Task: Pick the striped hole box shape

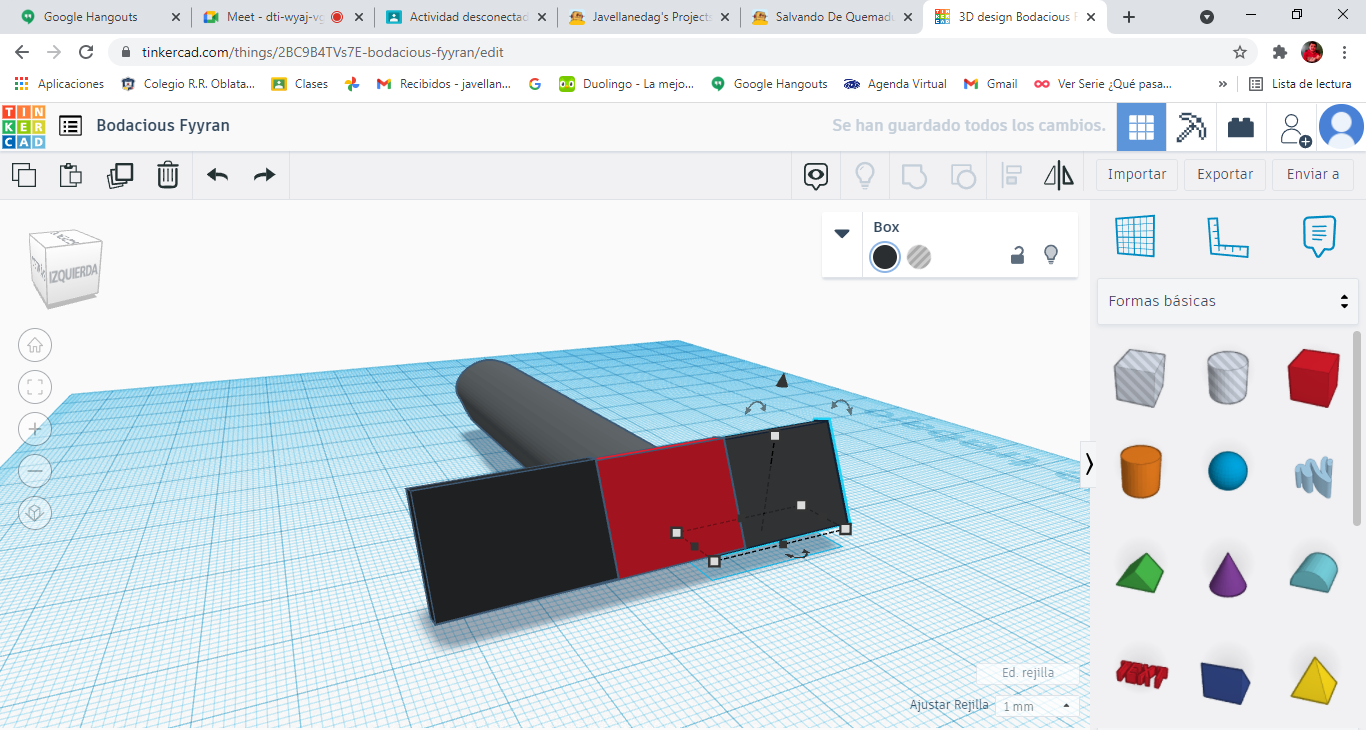Action: [x=1140, y=376]
